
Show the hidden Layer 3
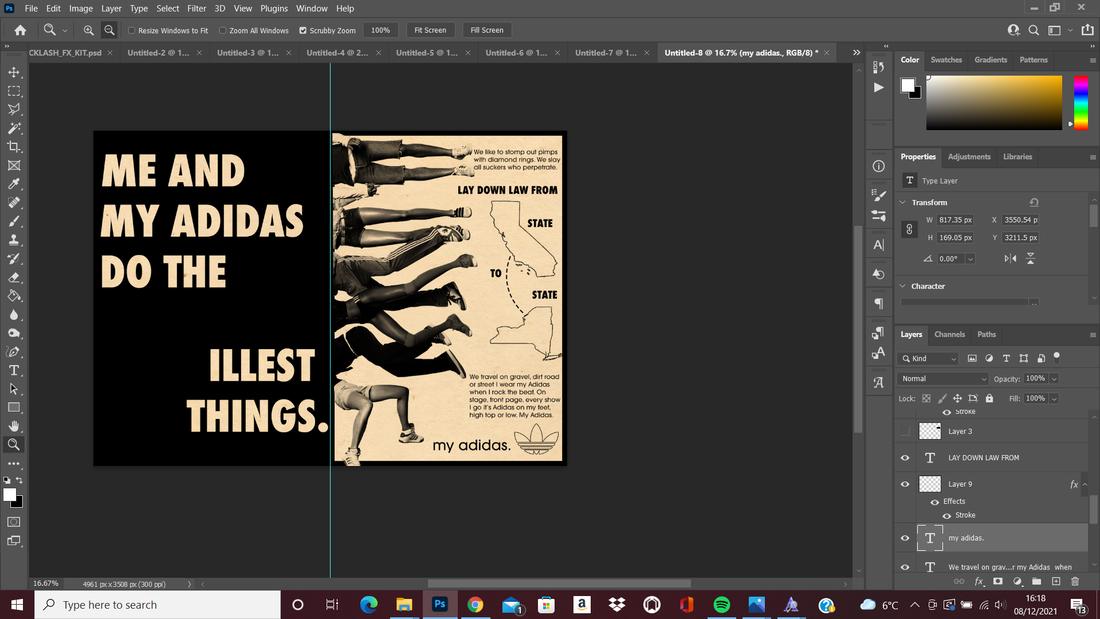905,431
